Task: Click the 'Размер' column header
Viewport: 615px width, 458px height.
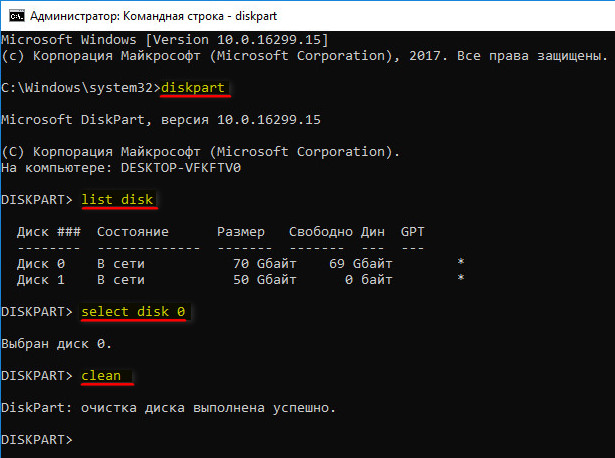Action: (241, 232)
